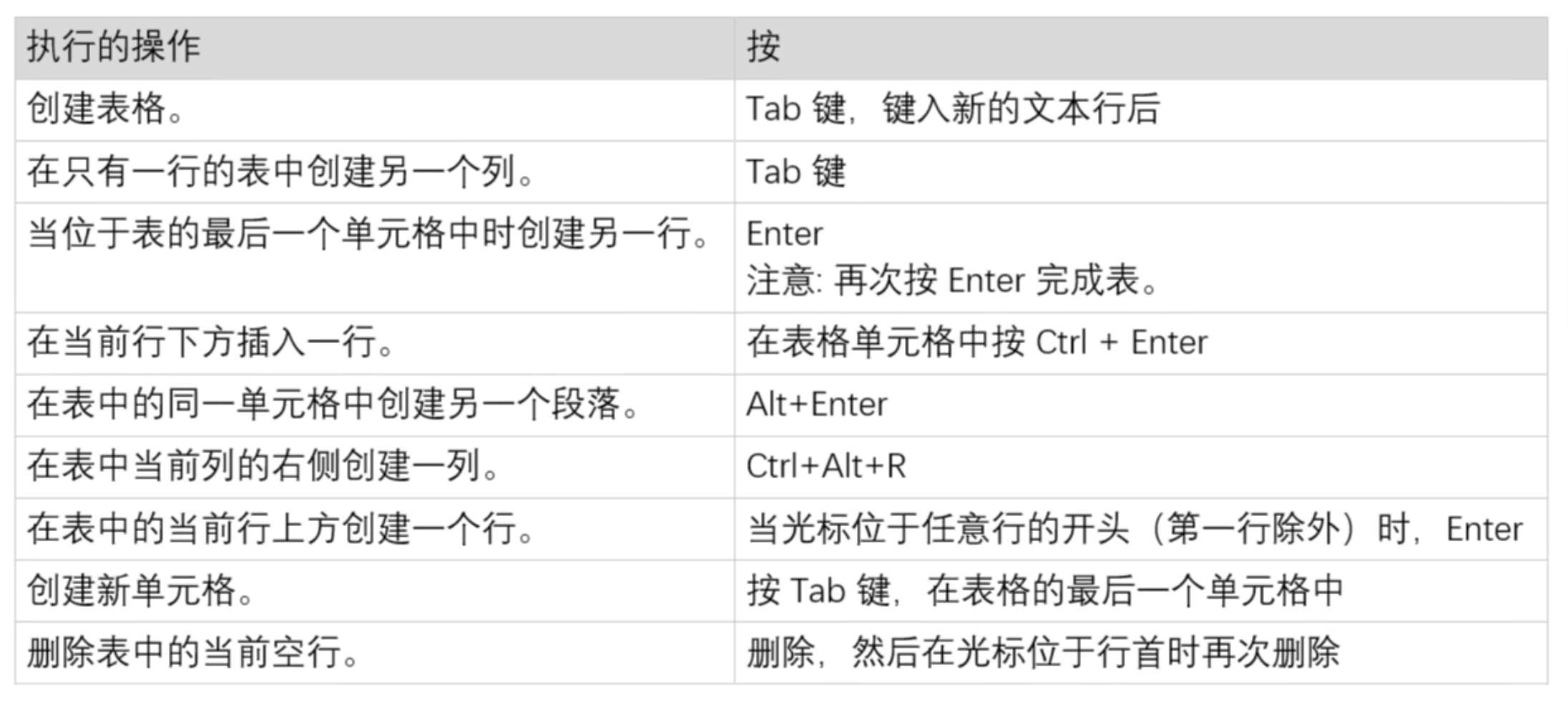Select the "创建表格。" cell
The width and height of the screenshot is (1568, 702).
coord(106,110)
